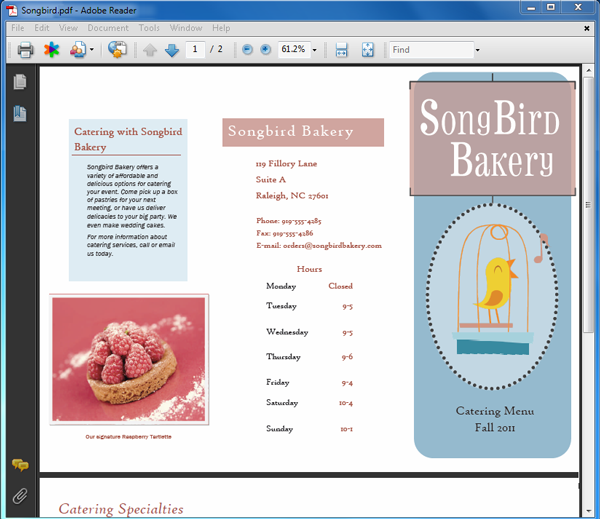This screenshot has height=519, width=600.
Task: Open the Bookmarks panel icon
Action: pyautogui.click(x=20, y=114)
